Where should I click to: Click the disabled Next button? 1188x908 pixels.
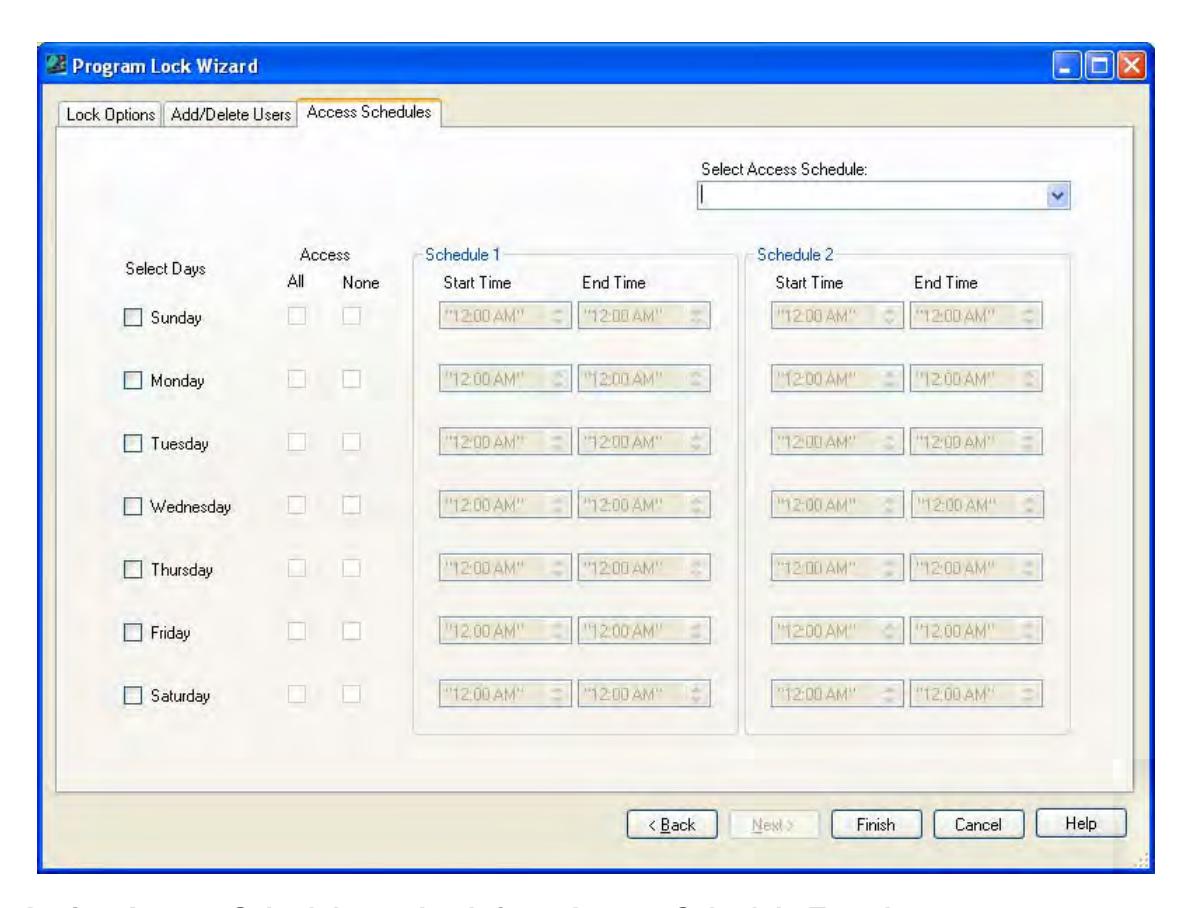click(774, 824)
